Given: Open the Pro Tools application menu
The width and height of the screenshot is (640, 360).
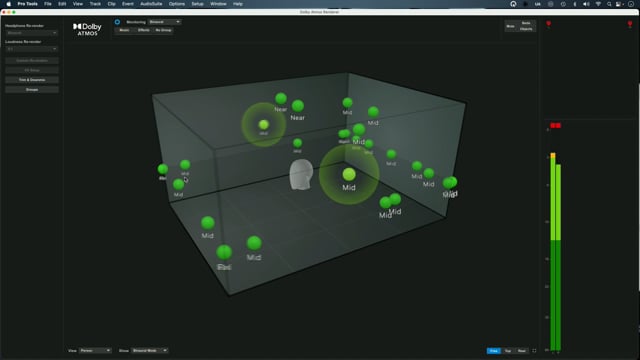Looking at the screenshot, I should [x=27, y=4].
